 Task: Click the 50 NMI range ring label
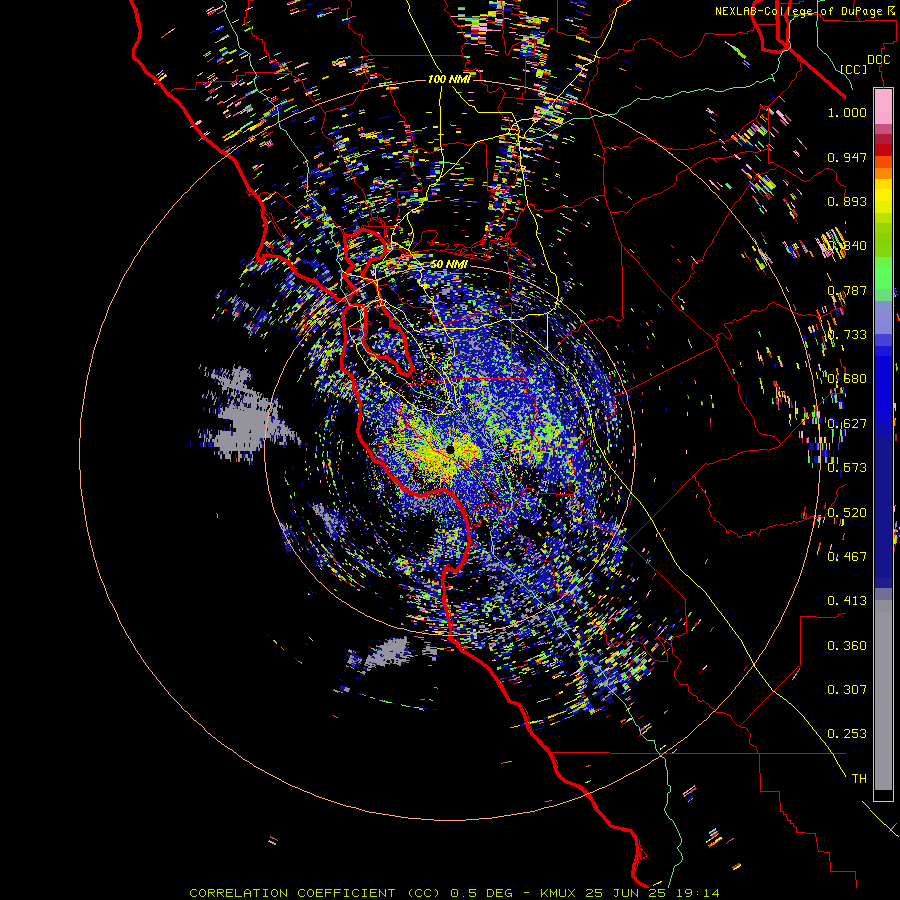point(449,265)
